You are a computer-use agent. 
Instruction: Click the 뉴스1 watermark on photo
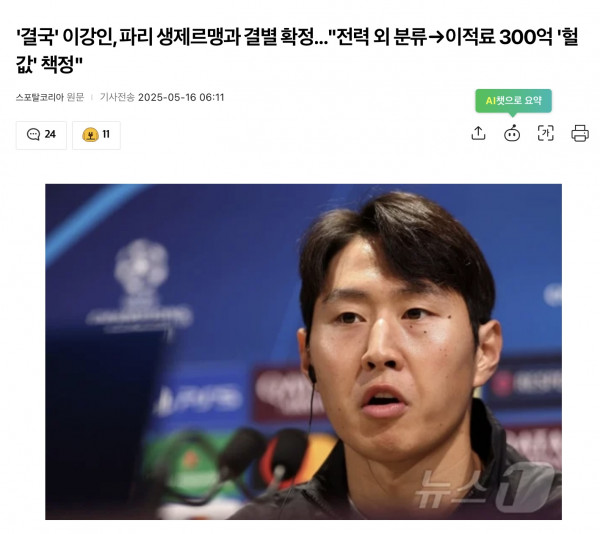(x=484, y=487)
